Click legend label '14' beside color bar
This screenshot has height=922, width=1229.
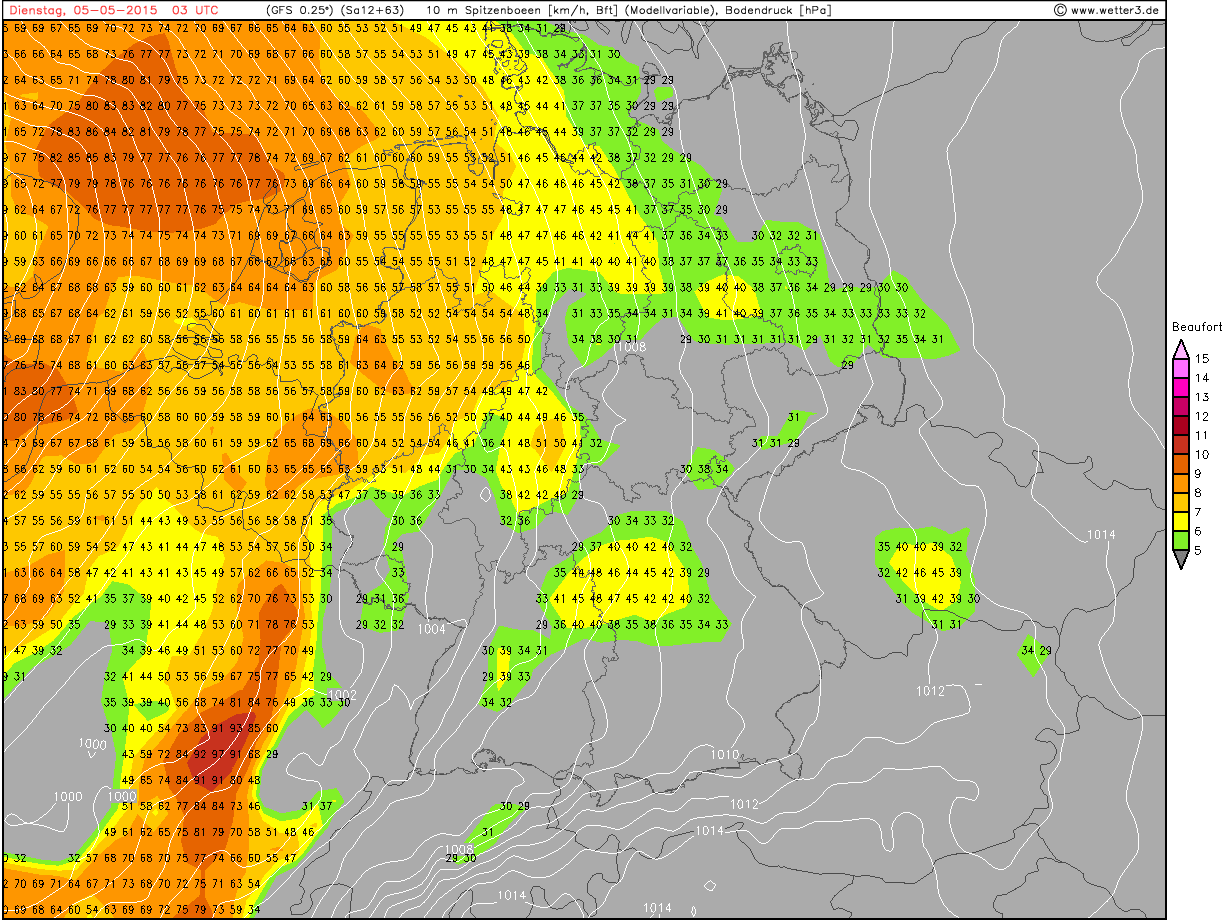click(1203, 378)
